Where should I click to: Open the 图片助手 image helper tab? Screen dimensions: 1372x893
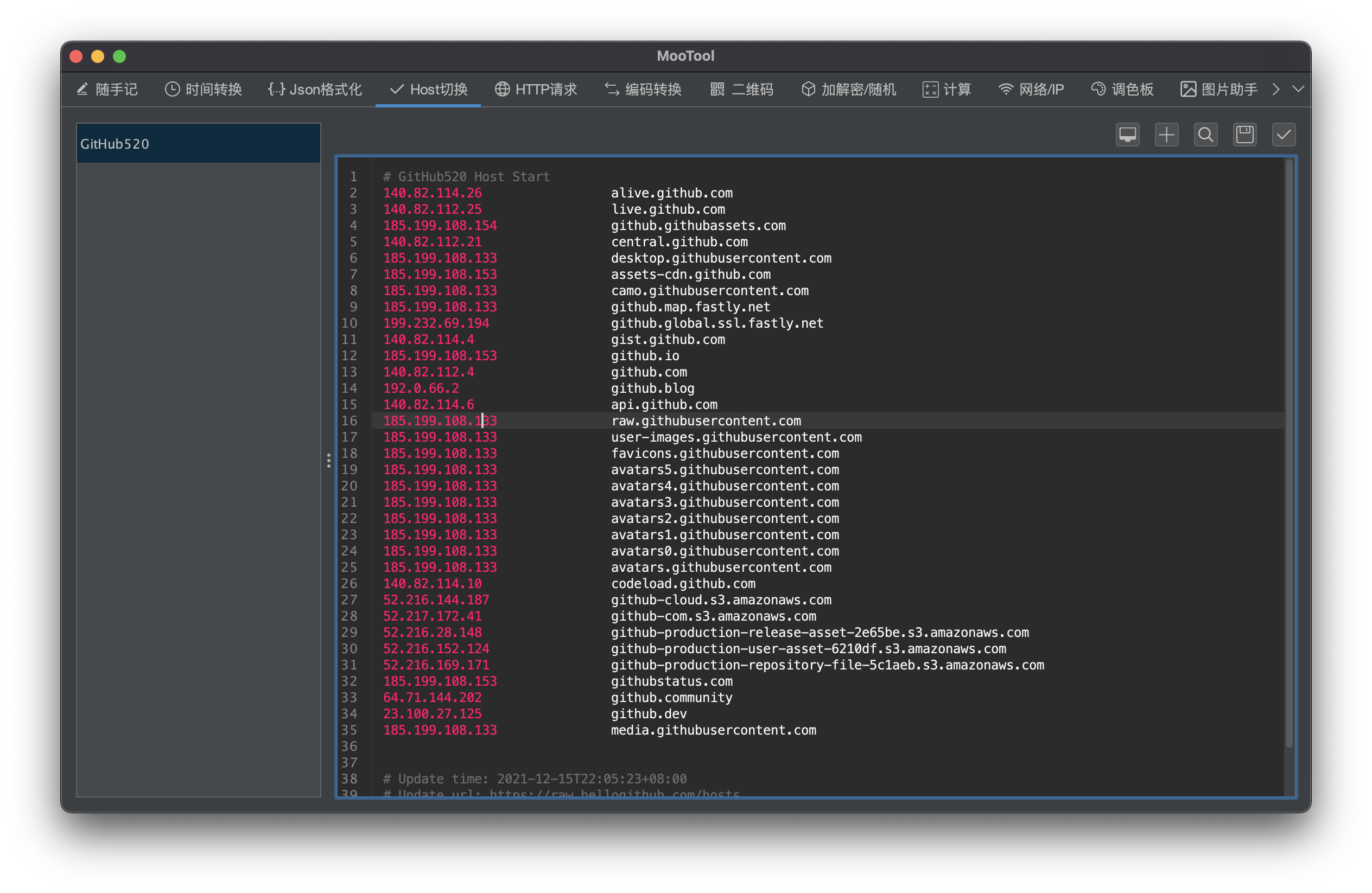point(1218,90)
